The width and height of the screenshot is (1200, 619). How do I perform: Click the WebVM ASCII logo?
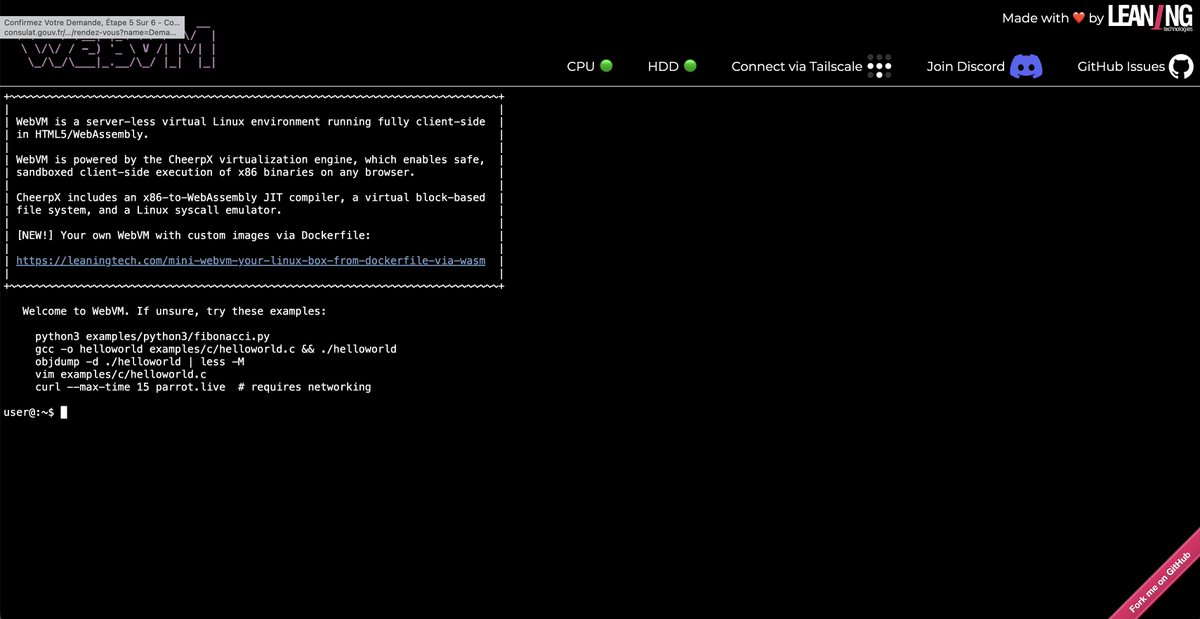[x=120, y=48]
